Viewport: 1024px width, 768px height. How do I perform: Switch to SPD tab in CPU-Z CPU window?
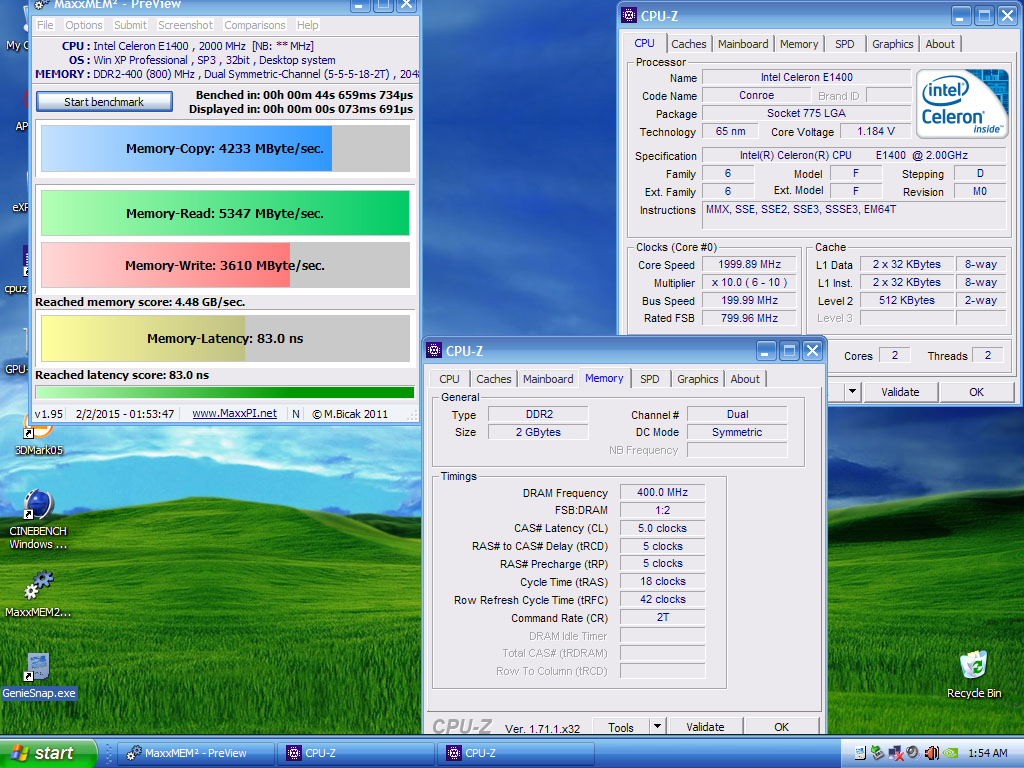click(x=844, y=44)
